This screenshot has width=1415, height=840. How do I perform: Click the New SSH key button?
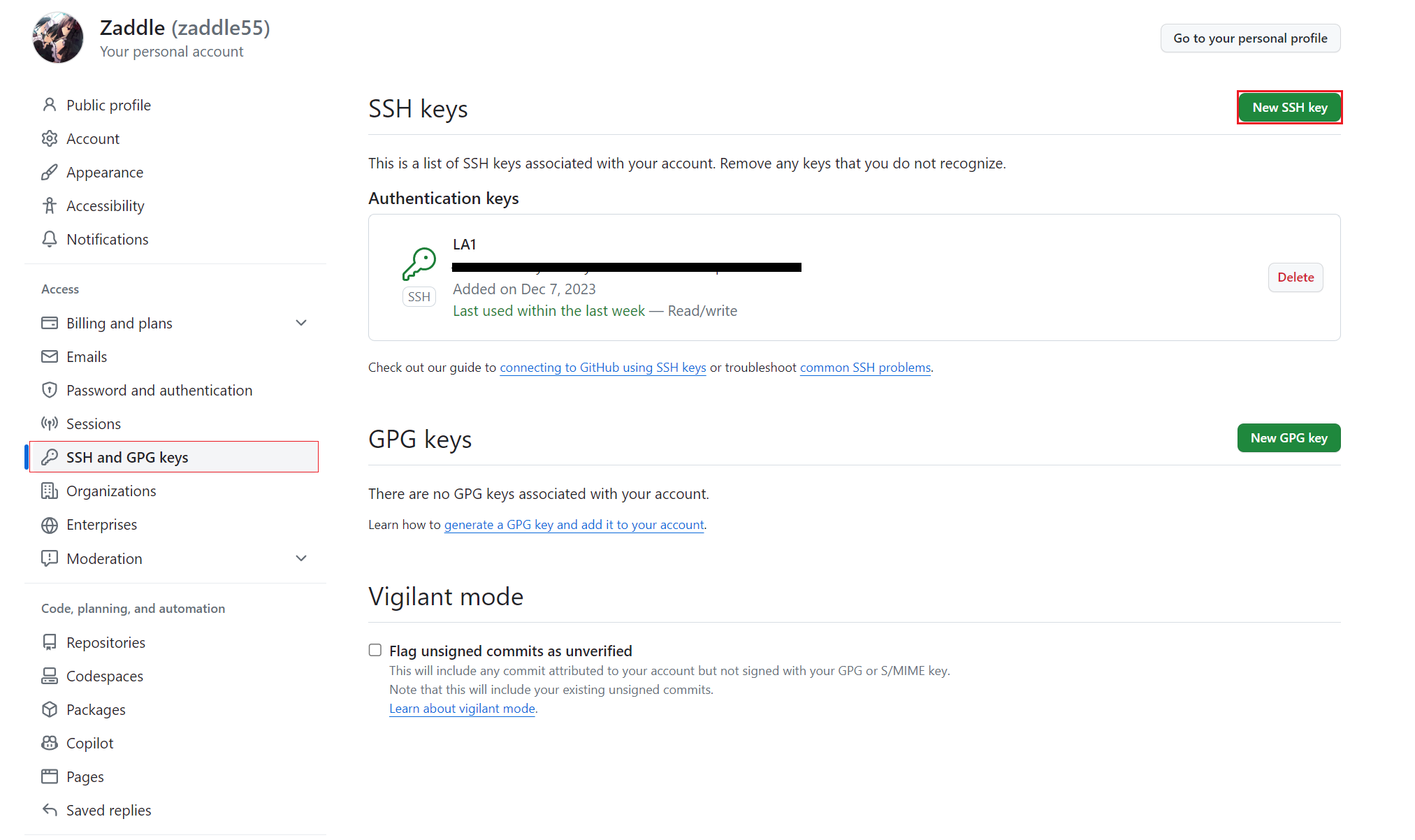(x=1289, y=108)
